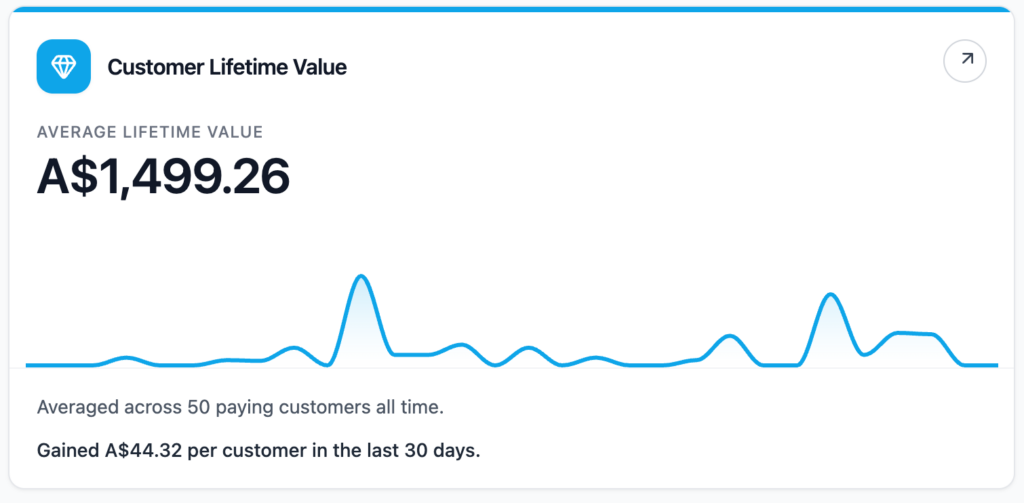Click the blue diamond icon
Viewport: 1024px width, 503px height.
(63, 67)
